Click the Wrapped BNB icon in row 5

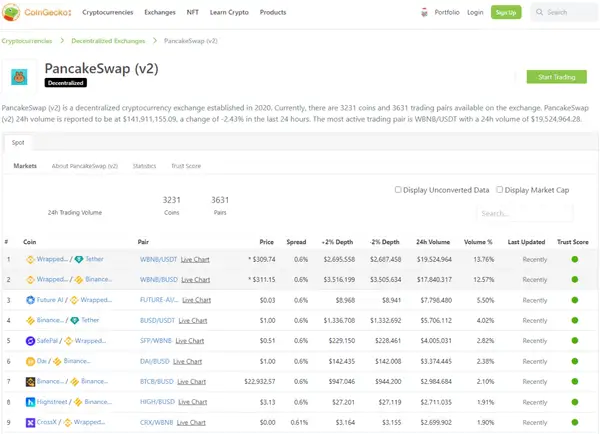click(68, 341)
